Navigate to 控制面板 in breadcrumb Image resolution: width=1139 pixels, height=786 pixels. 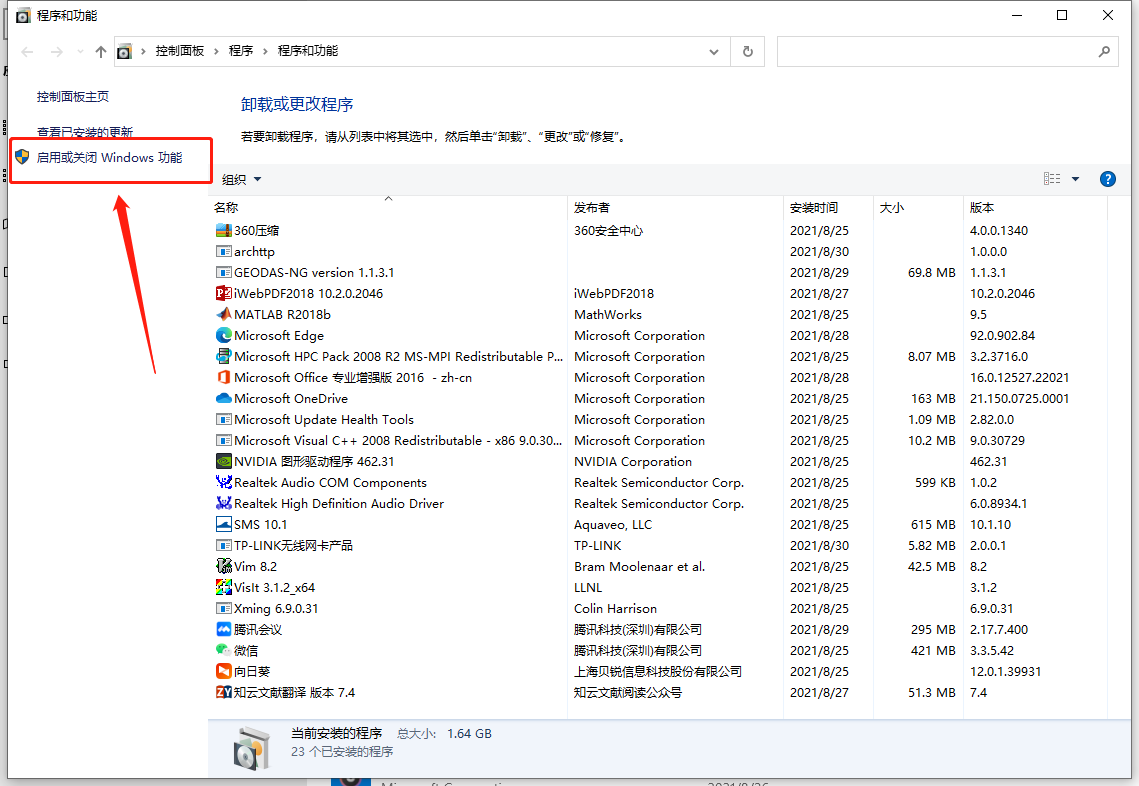click(x=179, y=51)
